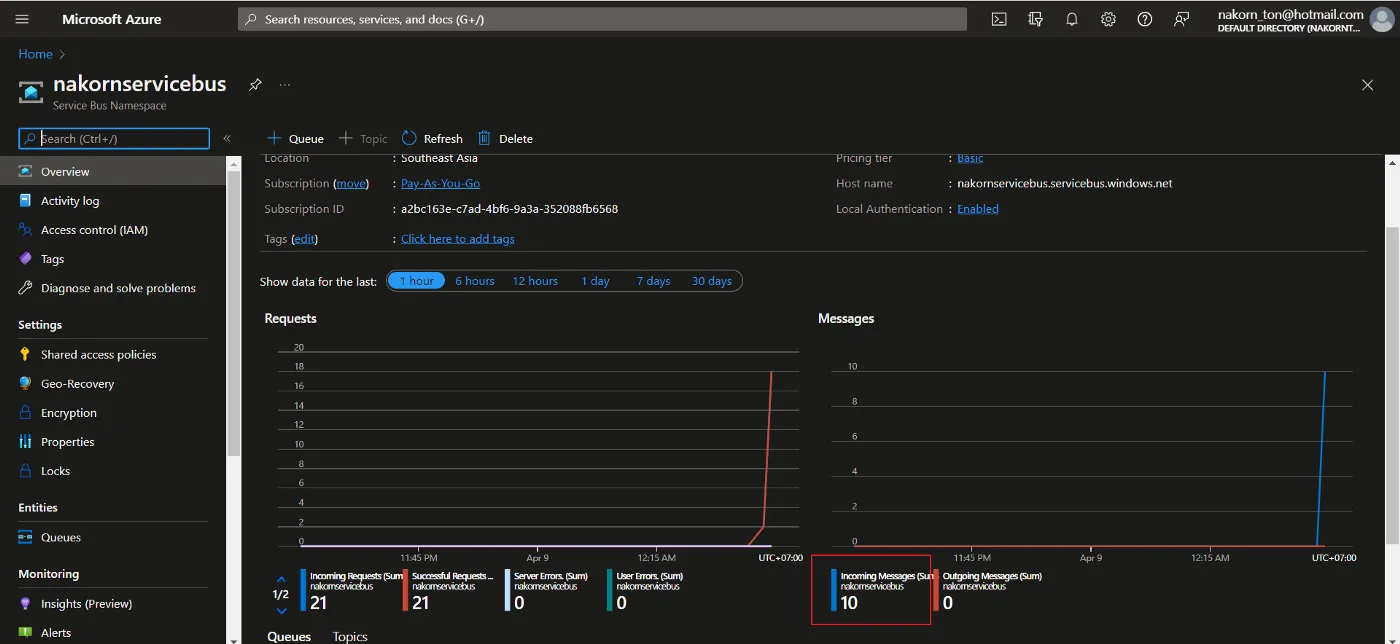Refresh the namespace overview
1400x644 pixels.
pos(432,139)
